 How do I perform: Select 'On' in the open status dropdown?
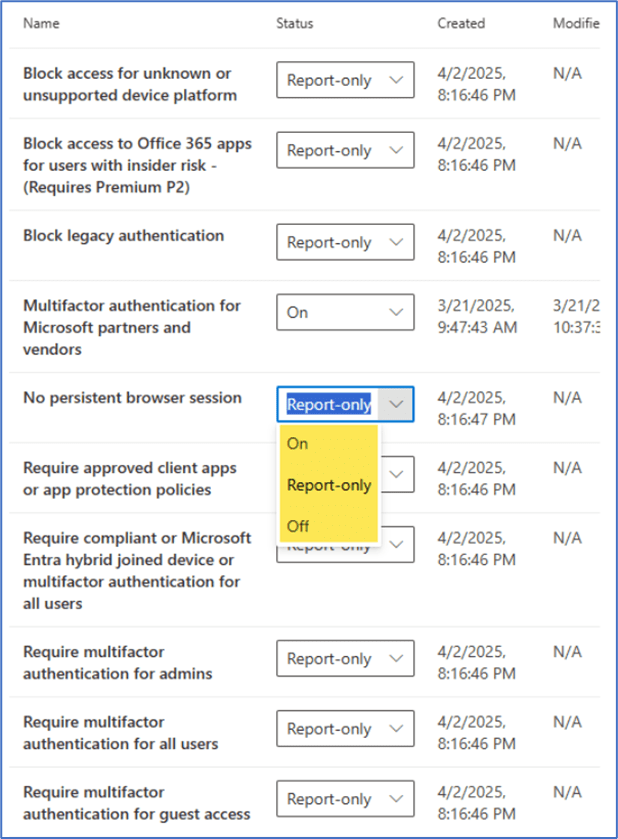tap(298, 444)
